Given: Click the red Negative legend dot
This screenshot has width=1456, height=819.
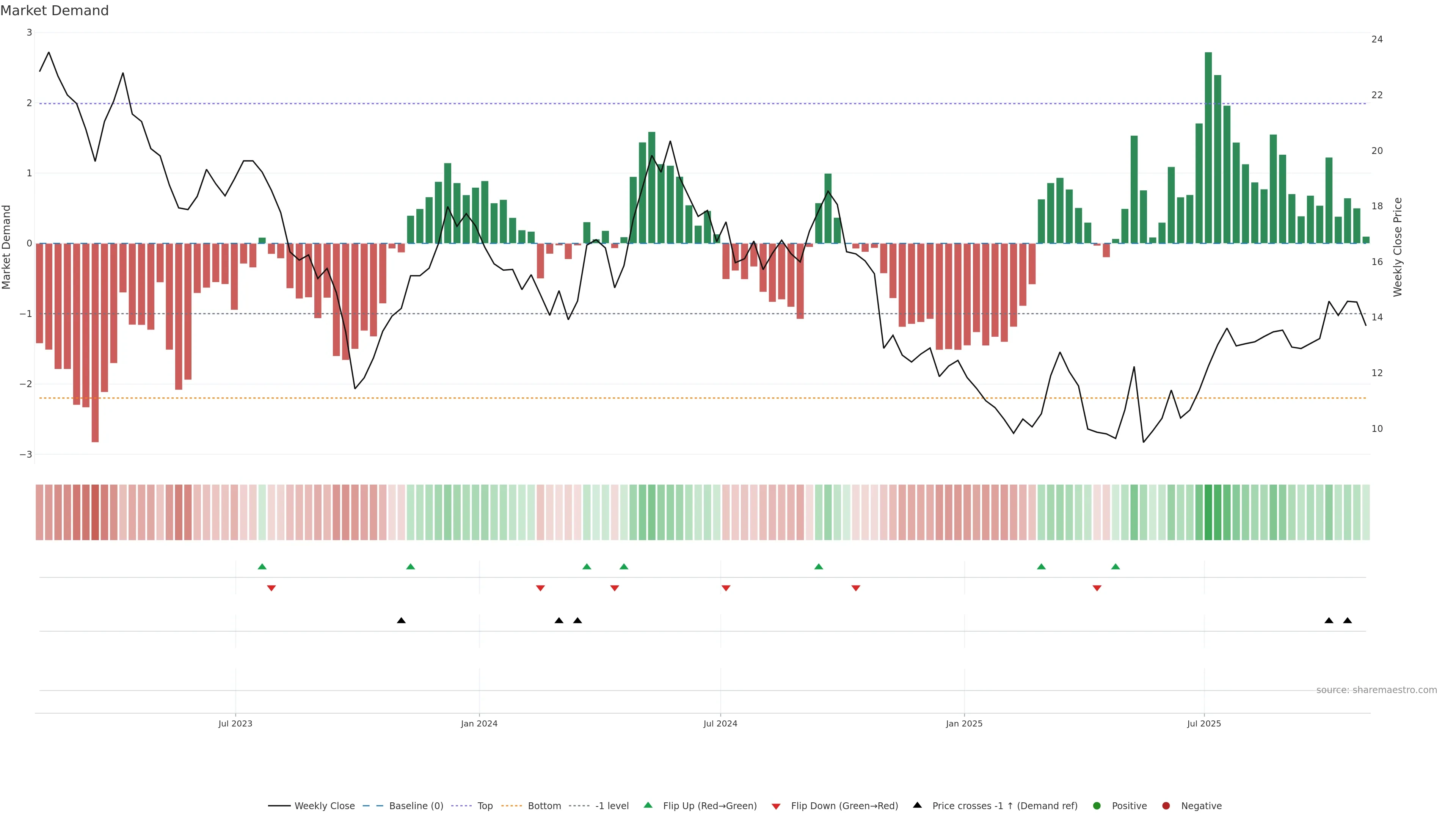Looking at the screenshot, I should (1166, 805).
